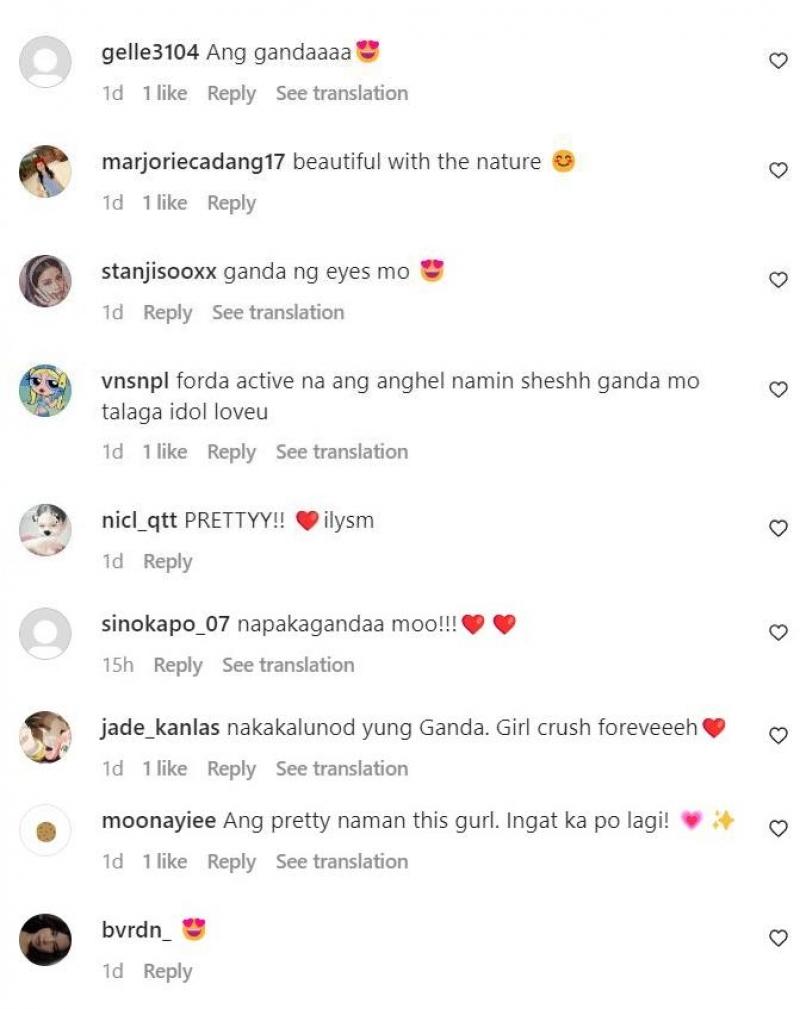
Task: Open username sinokapo_07 profile
Action: [165, 624]
